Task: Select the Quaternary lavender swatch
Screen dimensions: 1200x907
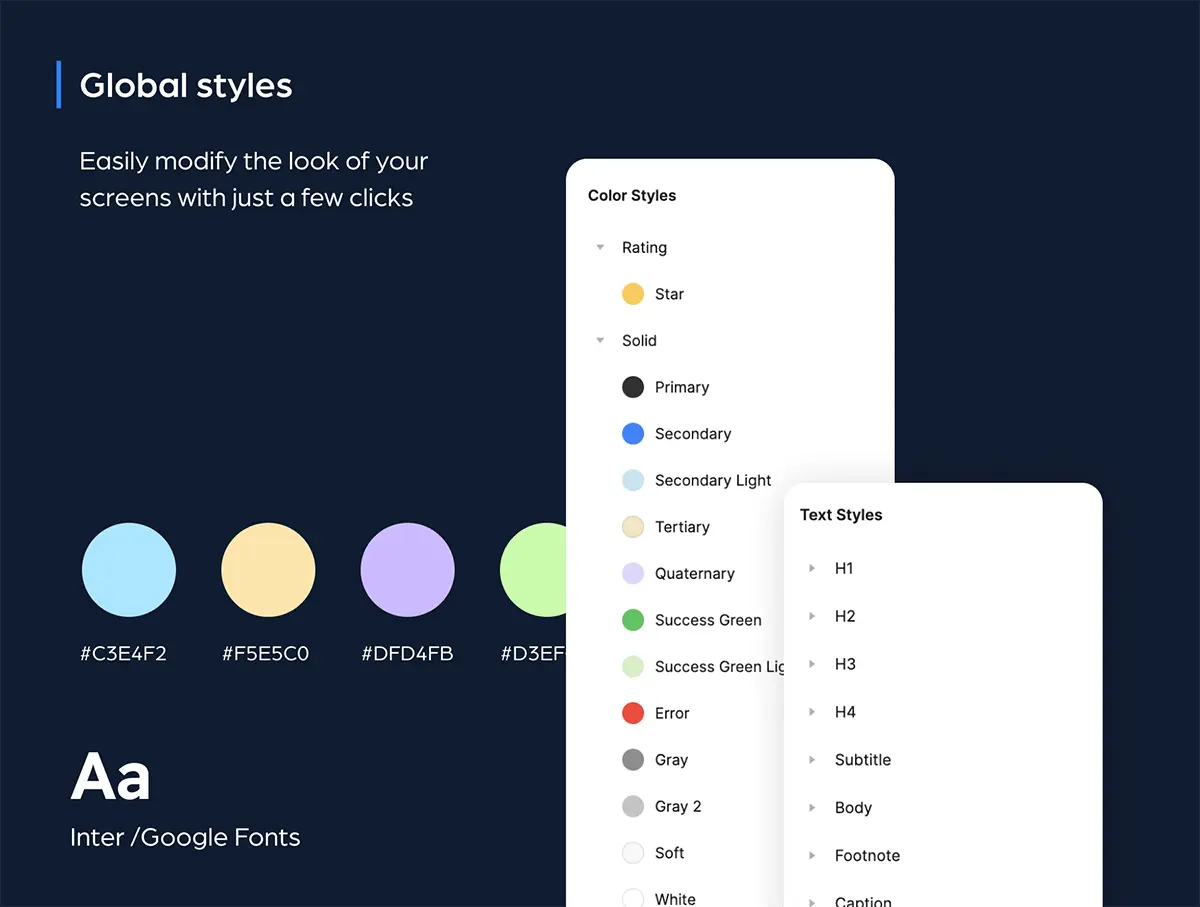Action: point(633,573)
